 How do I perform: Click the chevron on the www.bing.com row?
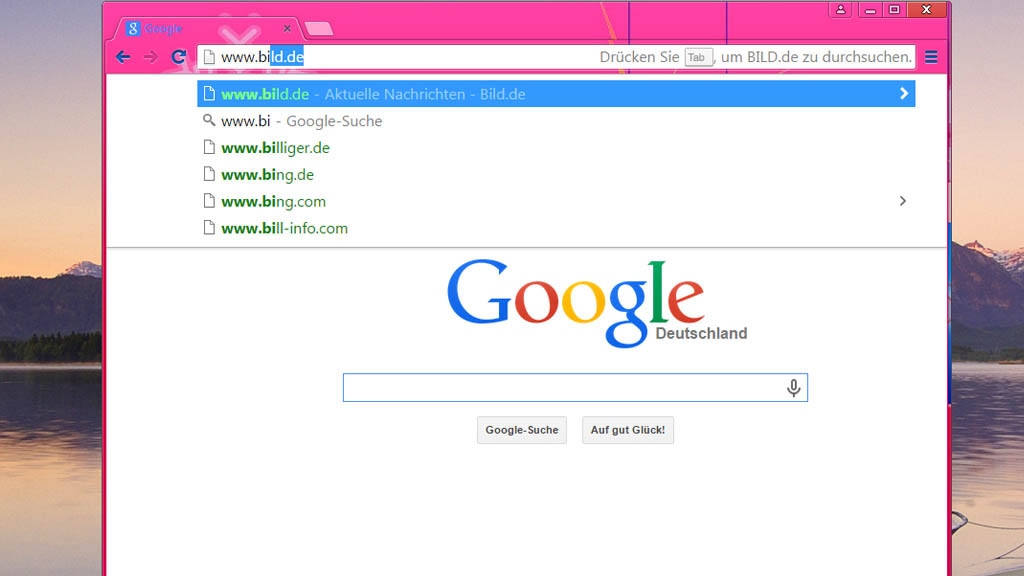click(903, 201)
